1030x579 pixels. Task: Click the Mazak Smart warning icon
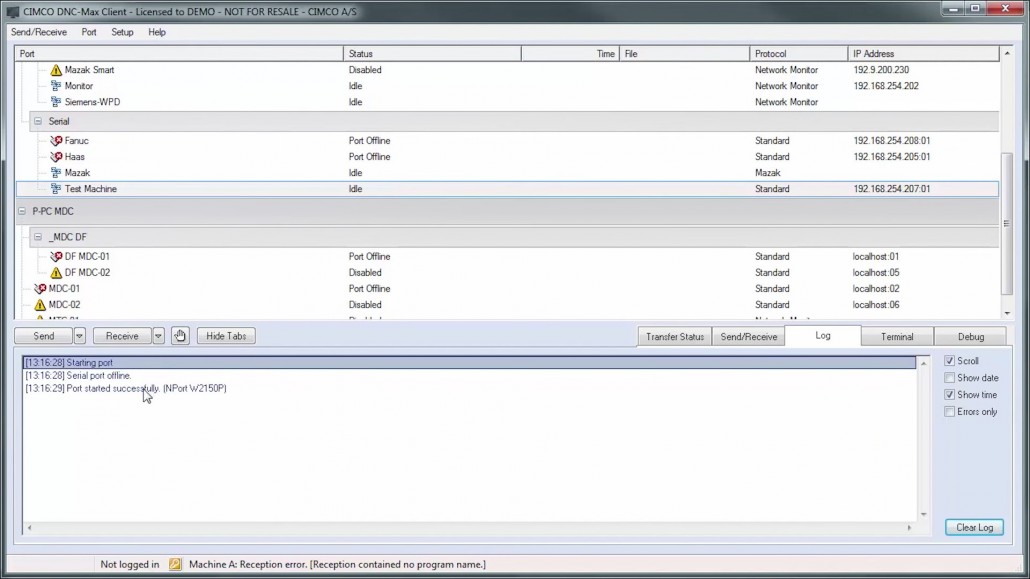[x=56, y=70]
